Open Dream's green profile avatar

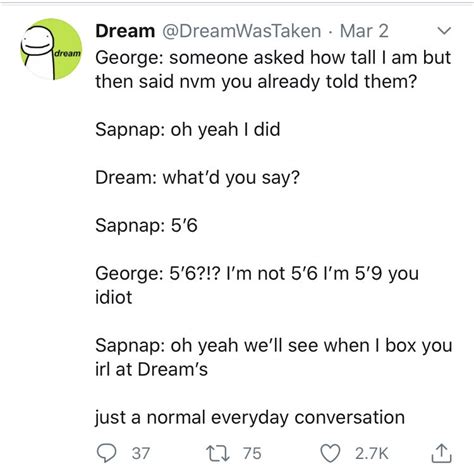point(51,49)
